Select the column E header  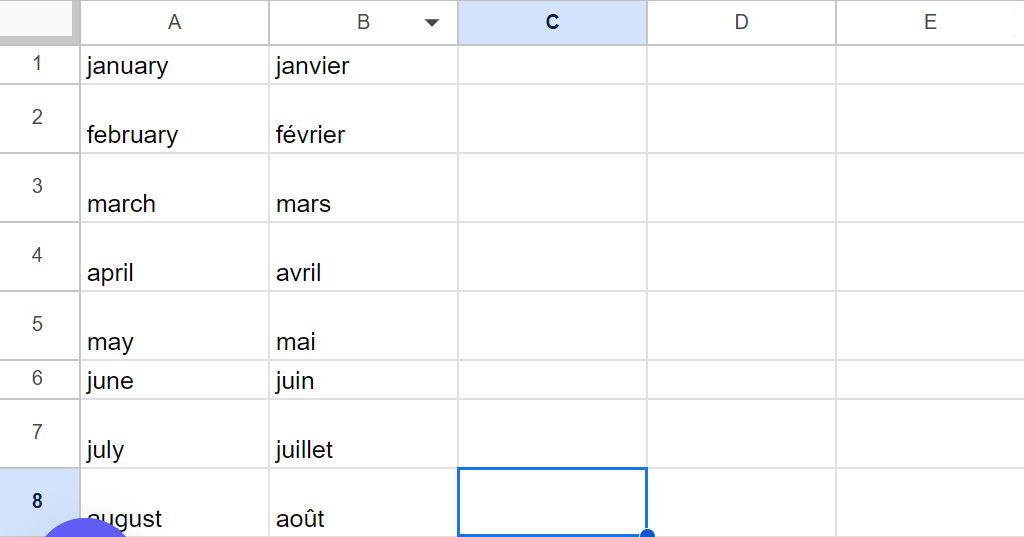point(930,22)
